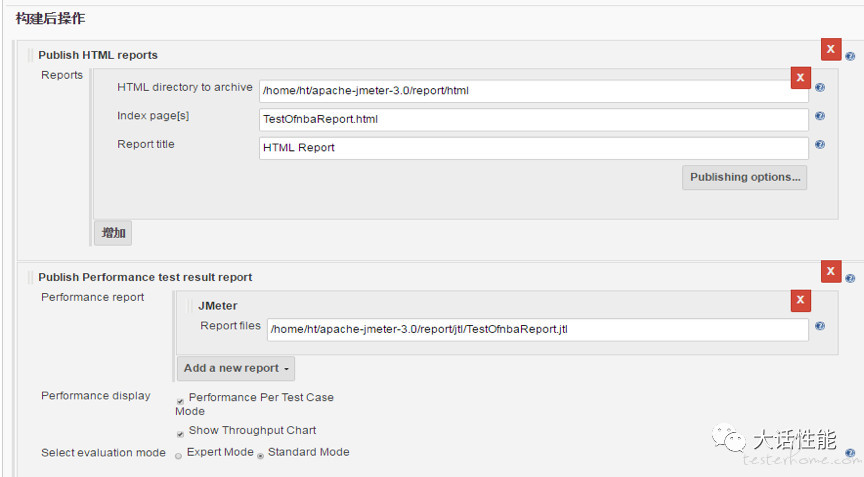Viewport: 864px width, 477px height.
Task: Expand the Add a new report dropdown
Action: click(x=236, y=368)
